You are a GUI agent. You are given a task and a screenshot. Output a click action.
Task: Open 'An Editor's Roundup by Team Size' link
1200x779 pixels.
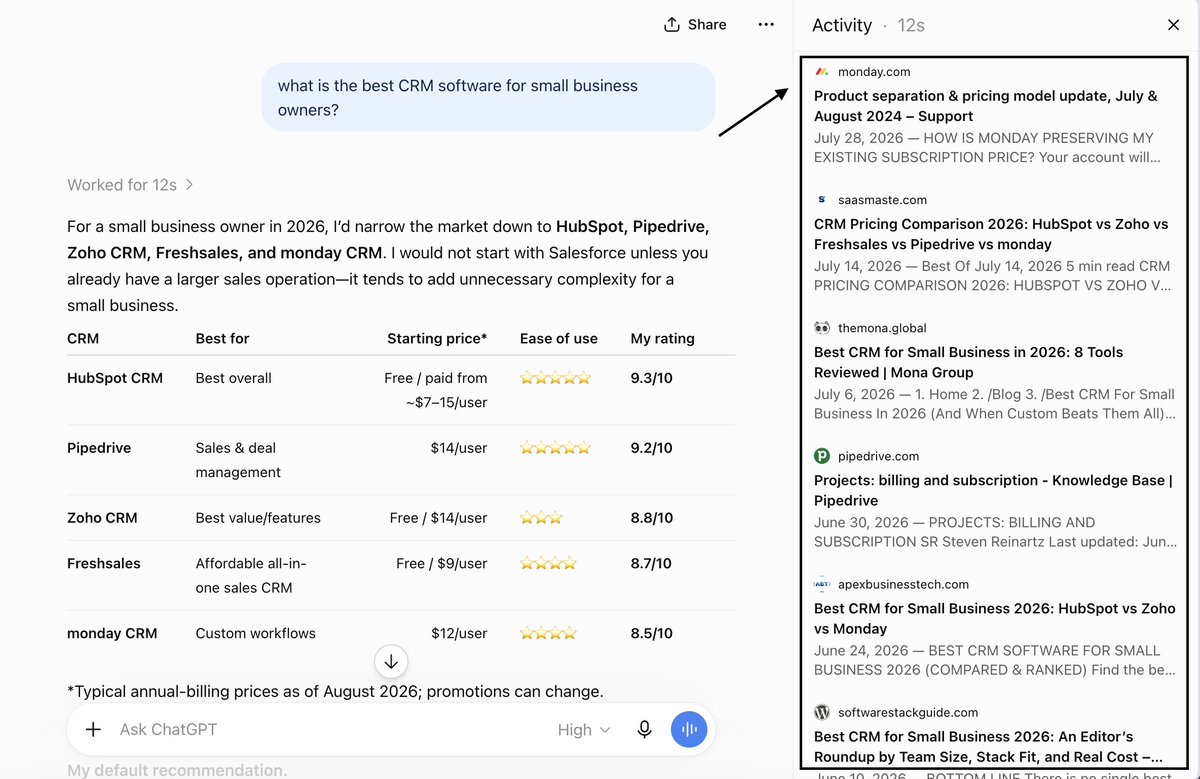pos(988,746)
